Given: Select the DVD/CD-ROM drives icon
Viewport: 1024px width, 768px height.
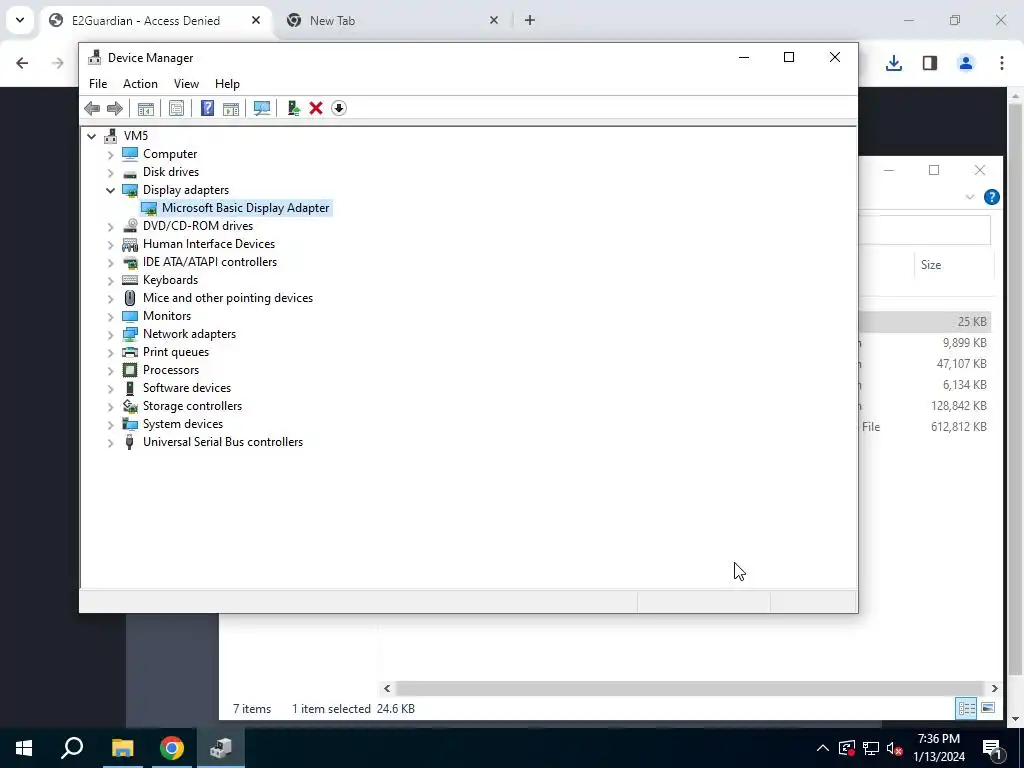Looking at the screenshot, I should [x=130, y=226].
